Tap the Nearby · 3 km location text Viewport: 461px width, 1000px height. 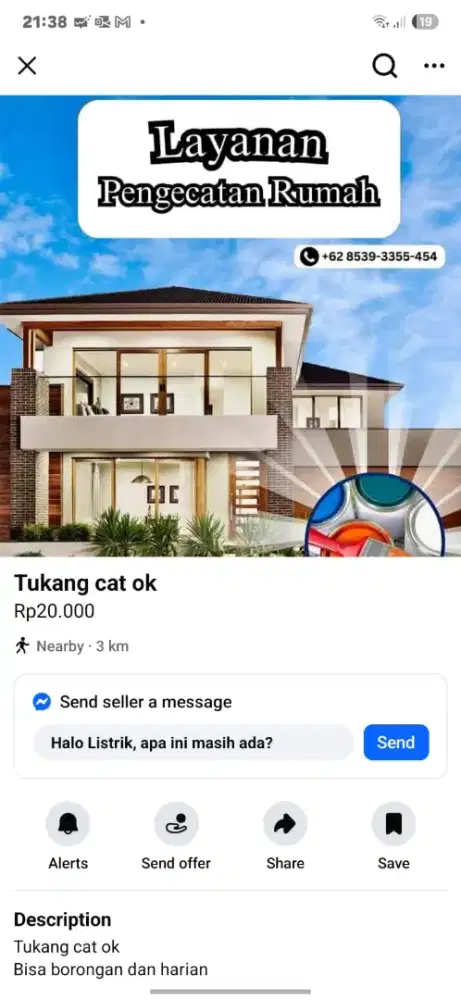(82, 646)
